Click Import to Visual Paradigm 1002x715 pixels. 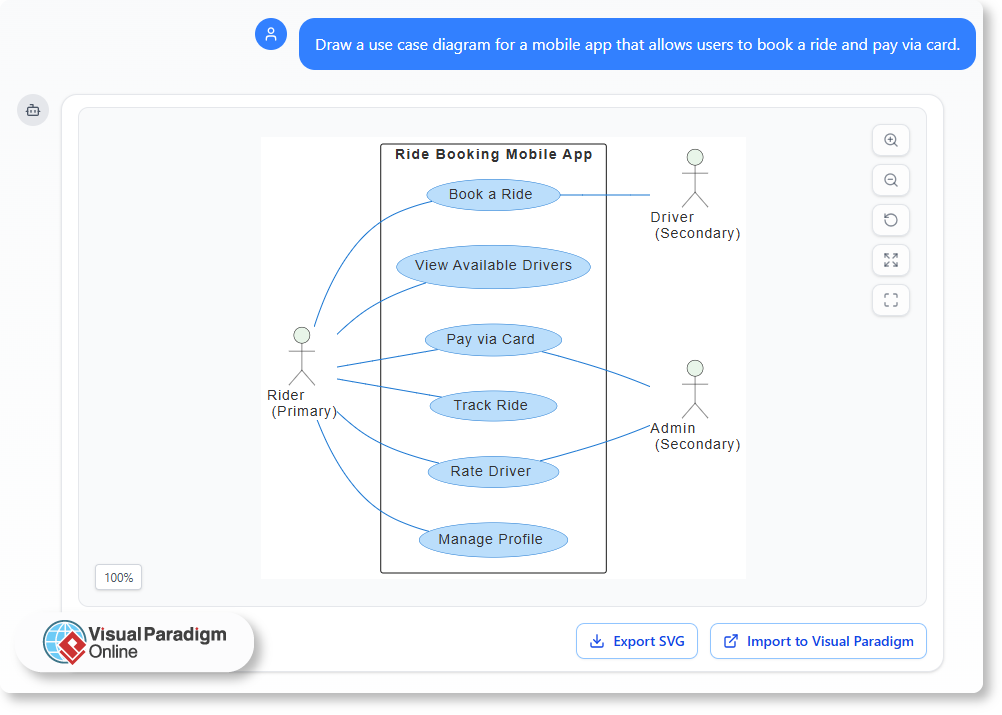point(818,641)
